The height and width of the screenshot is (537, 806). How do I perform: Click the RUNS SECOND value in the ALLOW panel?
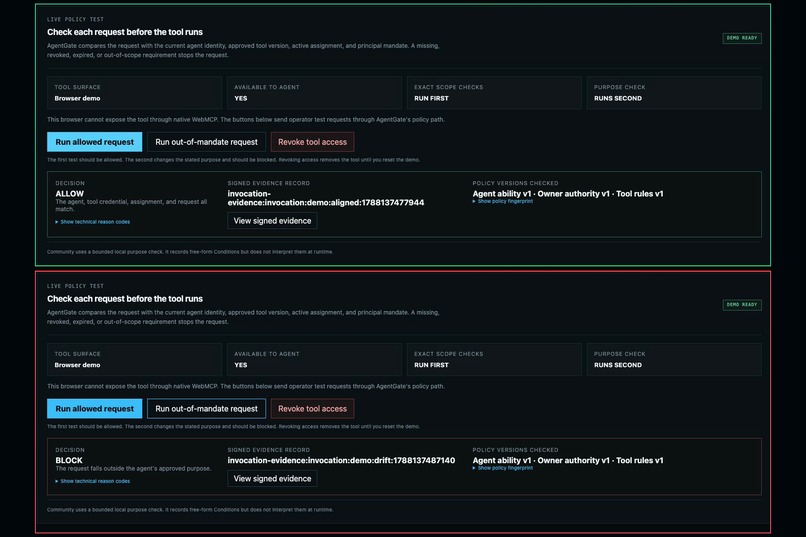click(618, 98)
